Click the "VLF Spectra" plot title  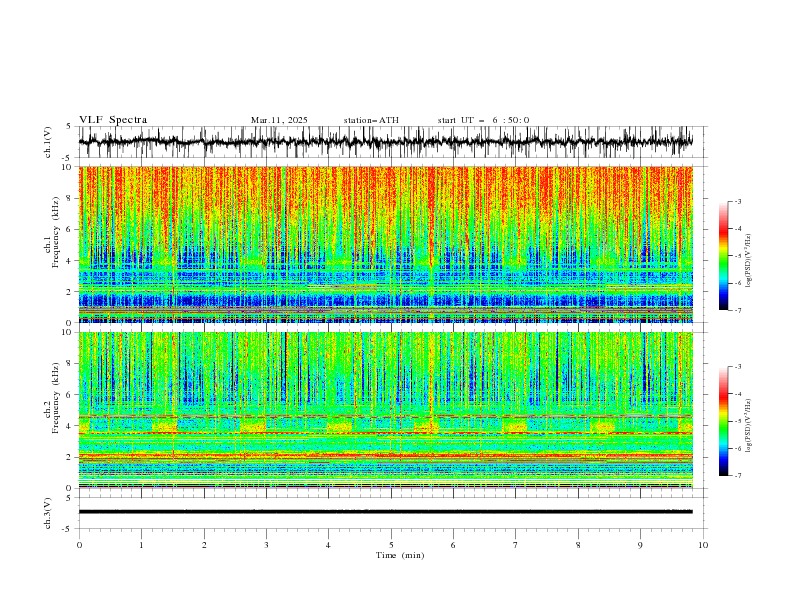pos(113,120)
